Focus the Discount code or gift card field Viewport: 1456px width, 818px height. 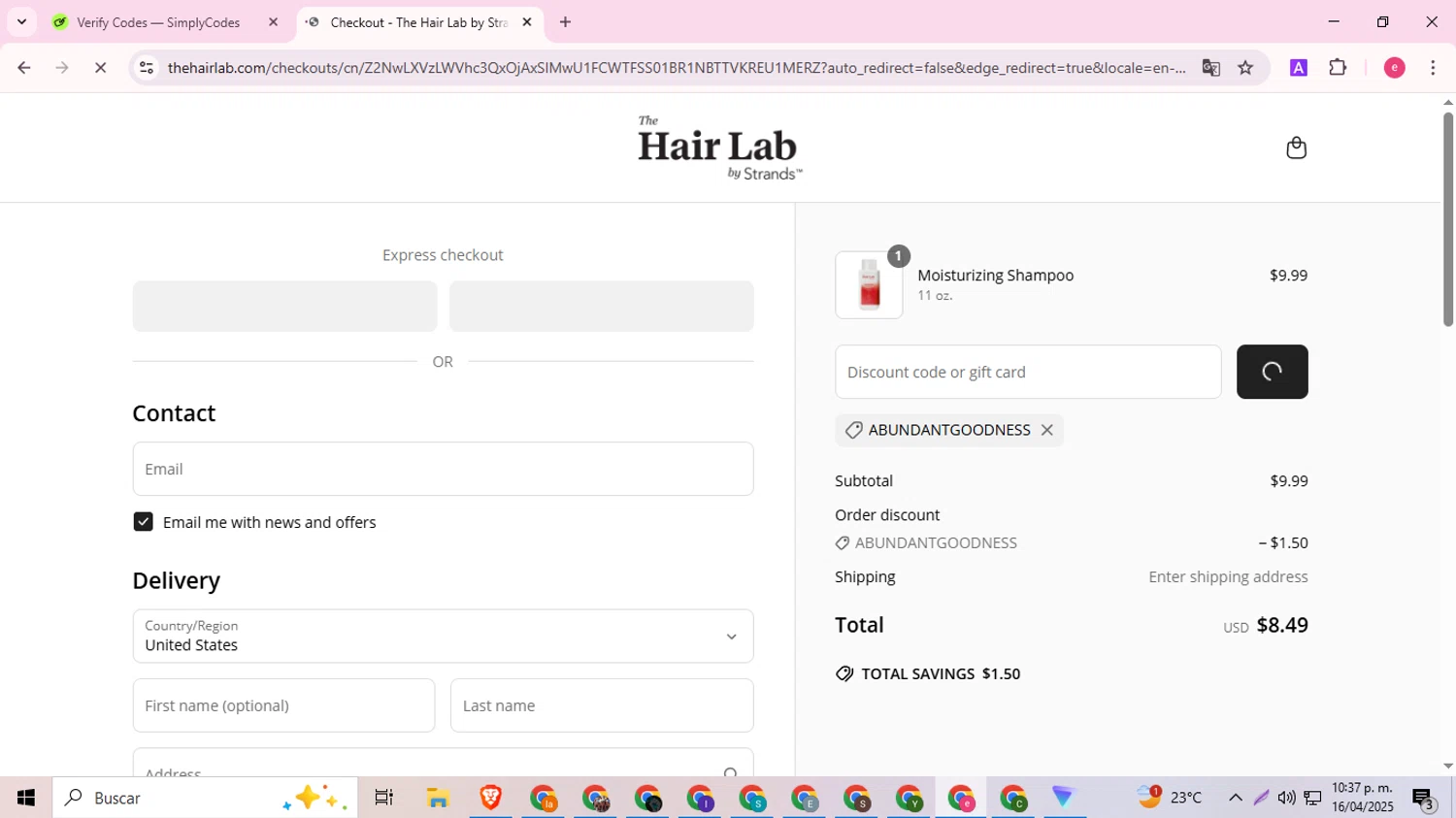[x=1028, y=372]
